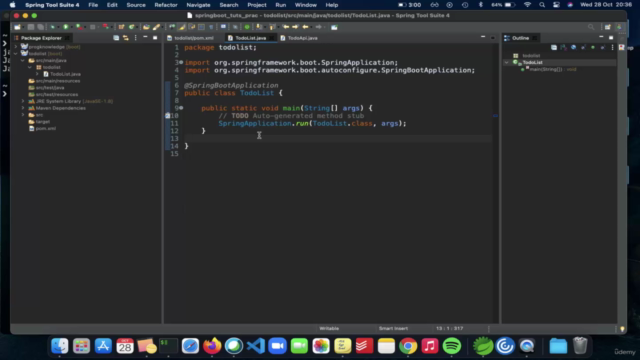Image resolution: width=640 pixels, height=360 pixels.
Task: Collapse All in Package Explorer
Action: click(116, 38)
